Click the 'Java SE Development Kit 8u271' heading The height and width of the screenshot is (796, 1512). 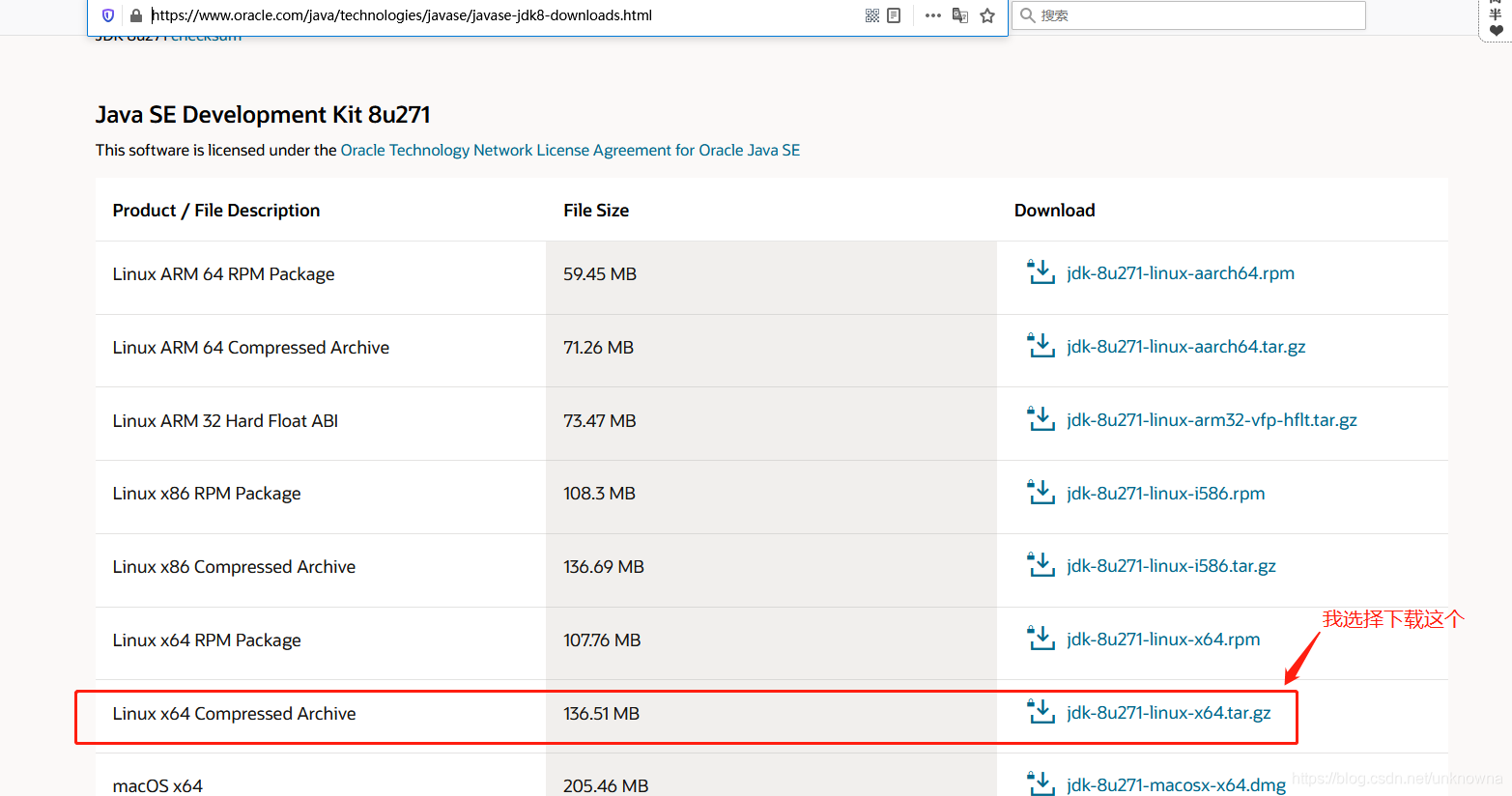pos(263,115)
